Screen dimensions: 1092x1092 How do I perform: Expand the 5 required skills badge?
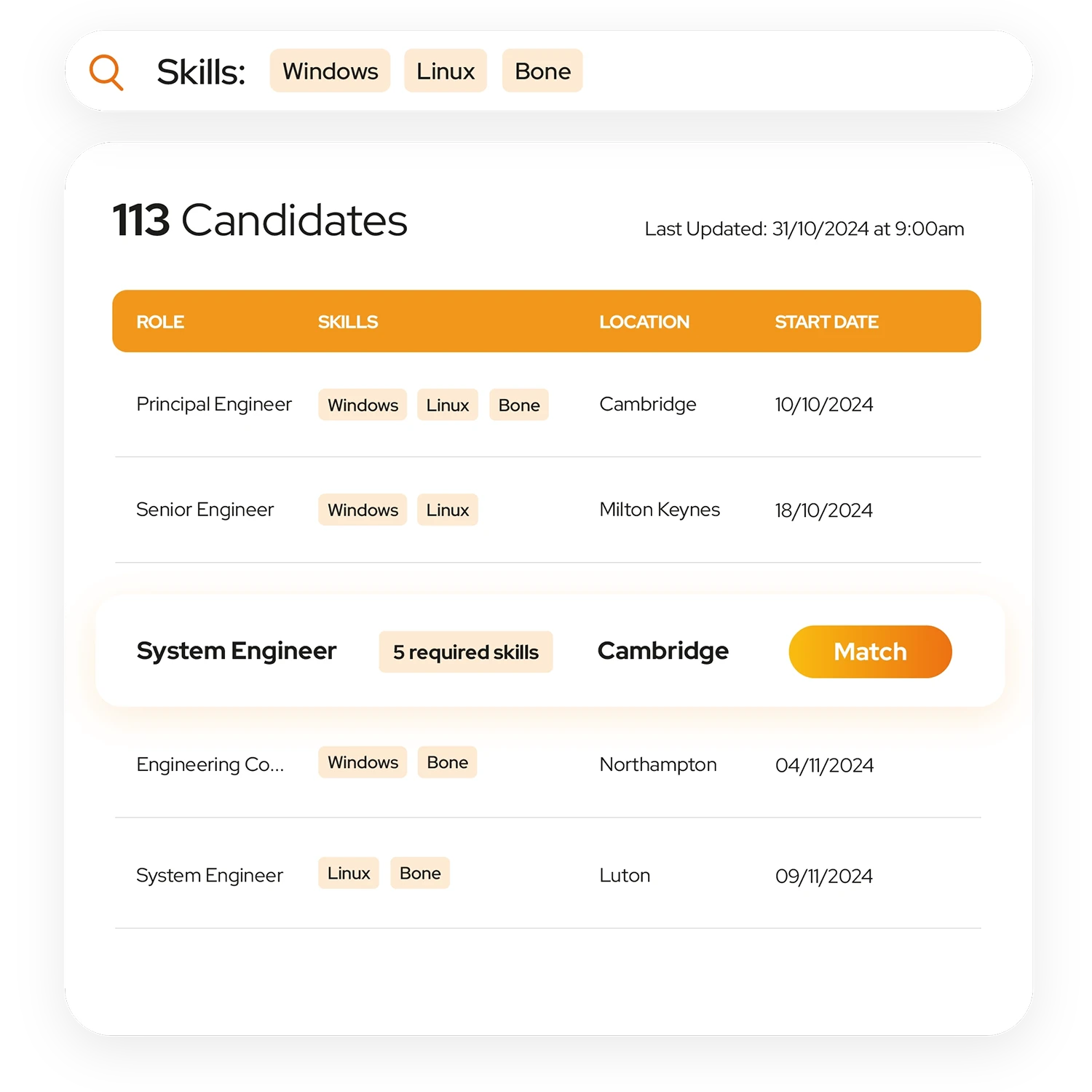click(x=466, y=652)
